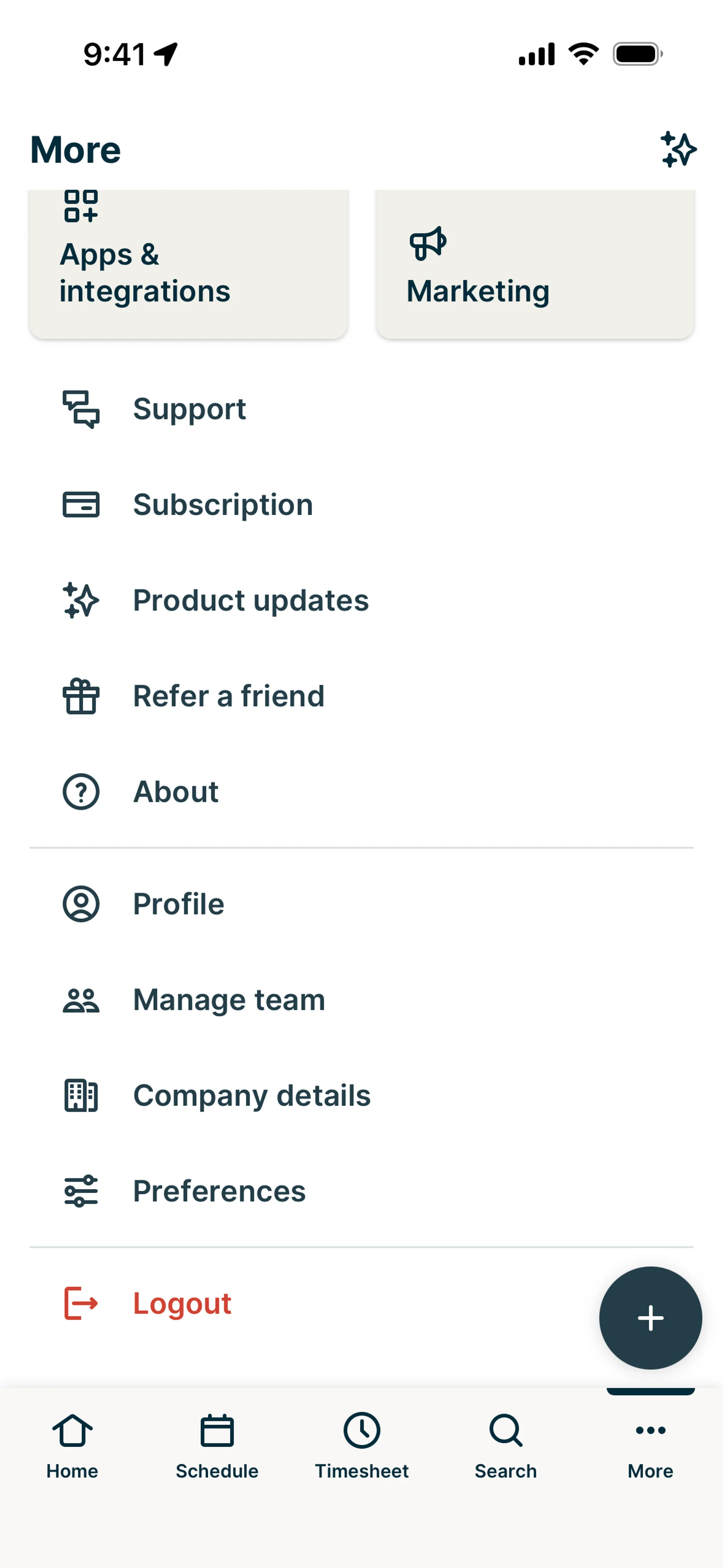Tap the Support chat bubbles icon
Screen dimensions: 723x1568
(81, 409)
